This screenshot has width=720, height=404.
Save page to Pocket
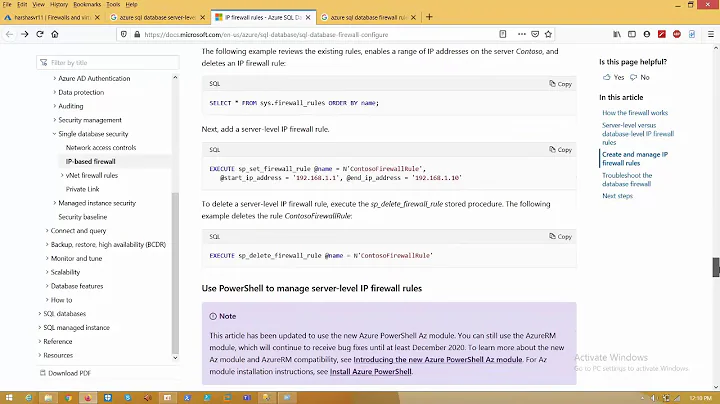click(x=535, y=34)
